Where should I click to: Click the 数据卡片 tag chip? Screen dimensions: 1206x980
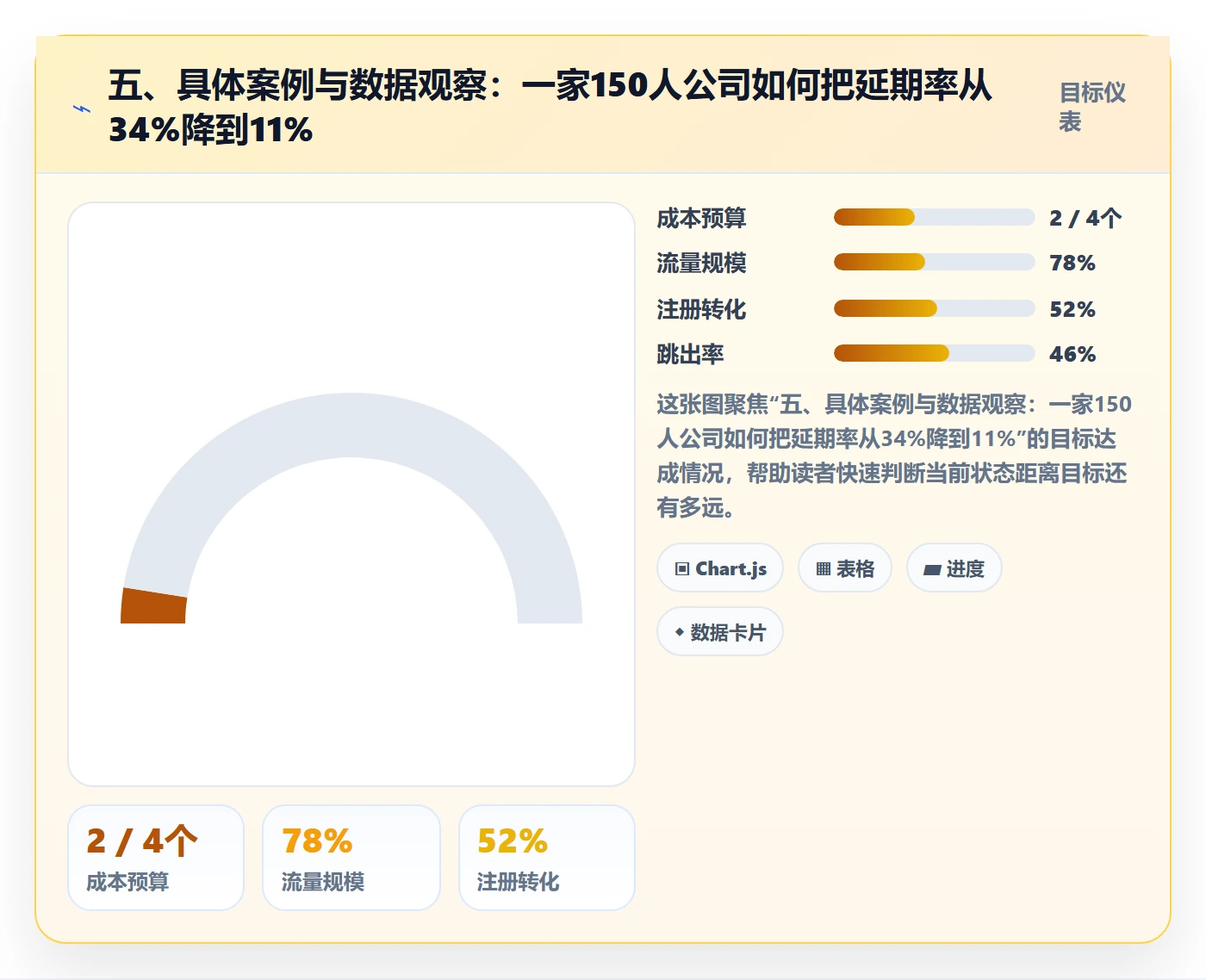coord(720,632)
